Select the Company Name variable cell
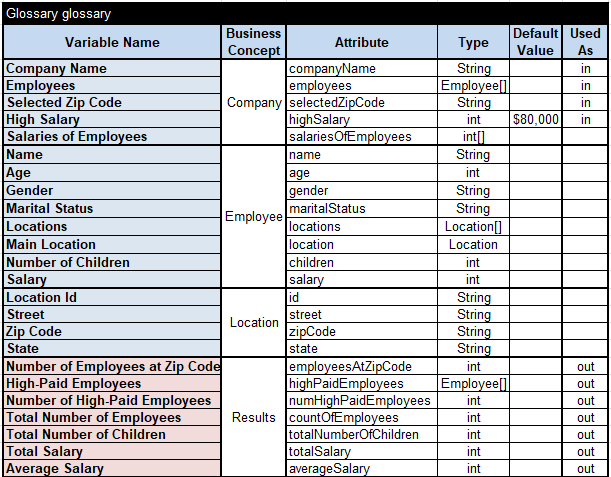 pos(112,69)
